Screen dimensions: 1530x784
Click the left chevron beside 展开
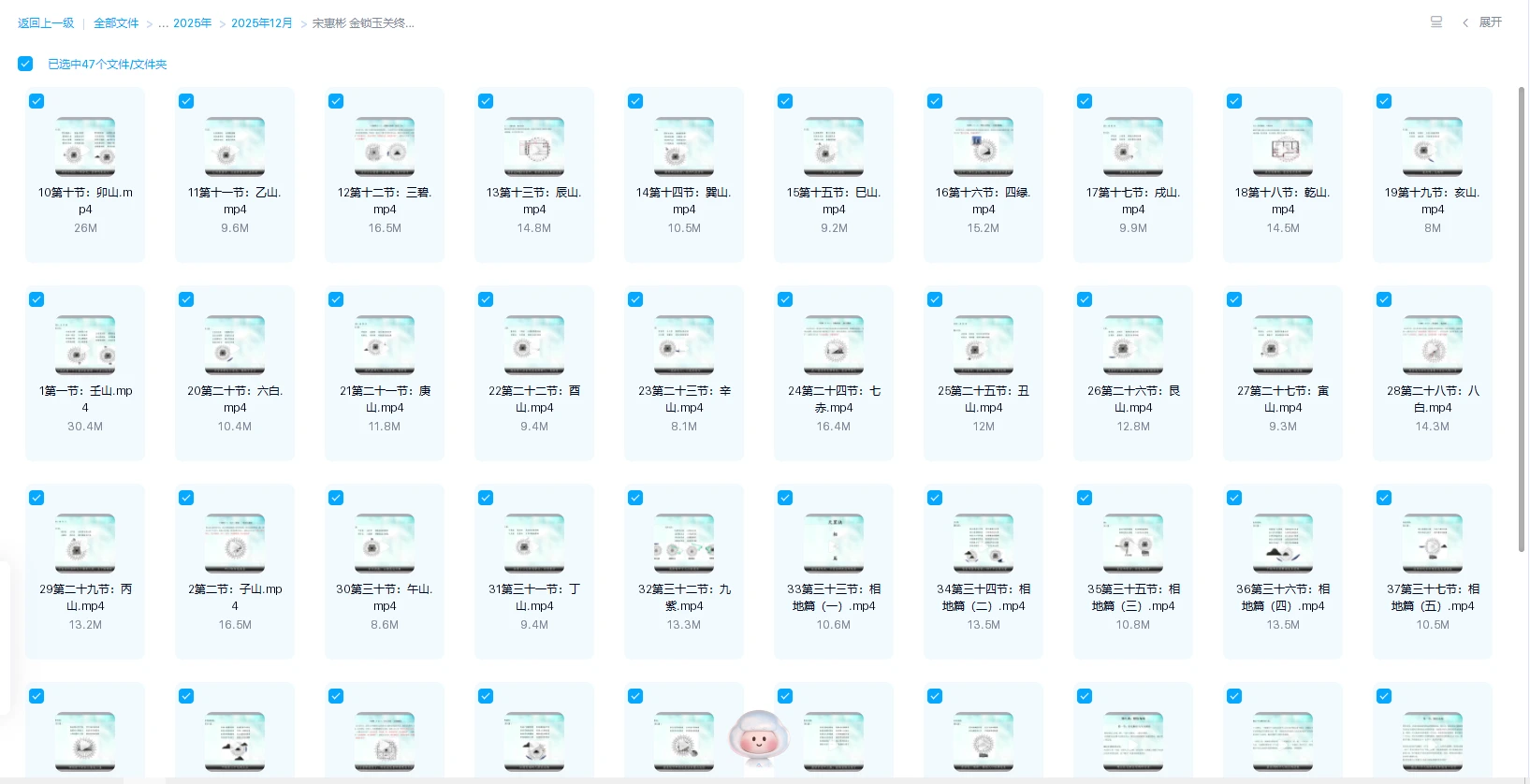(x=1465, y=22)
